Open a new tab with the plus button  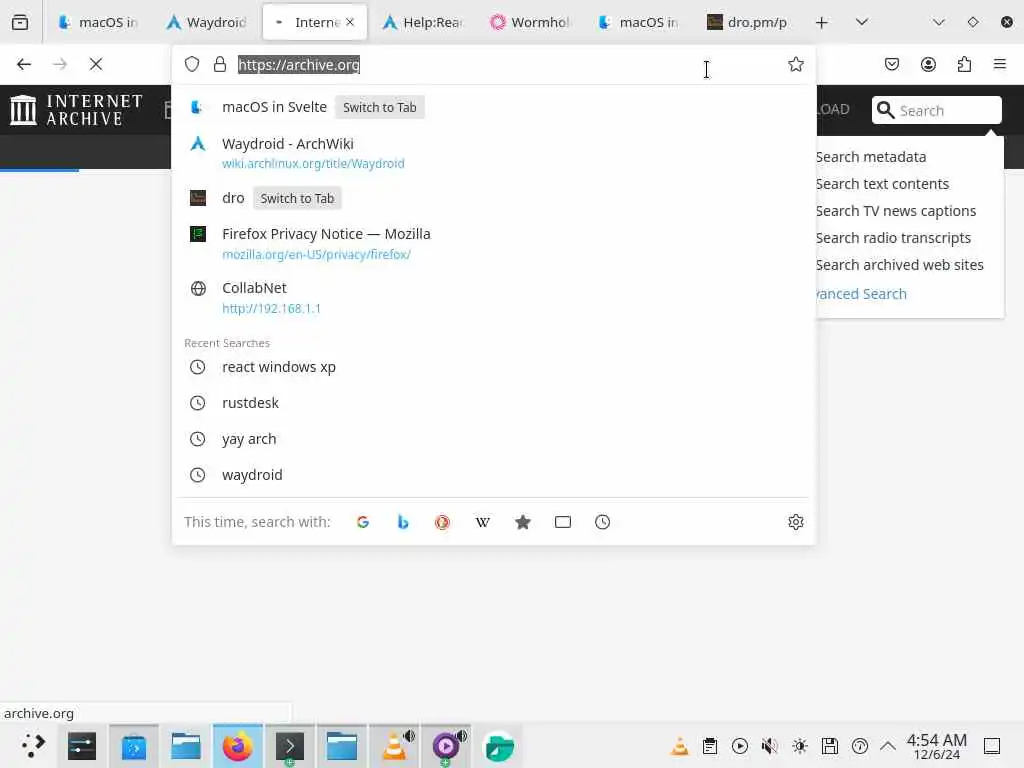pos(822,22)
